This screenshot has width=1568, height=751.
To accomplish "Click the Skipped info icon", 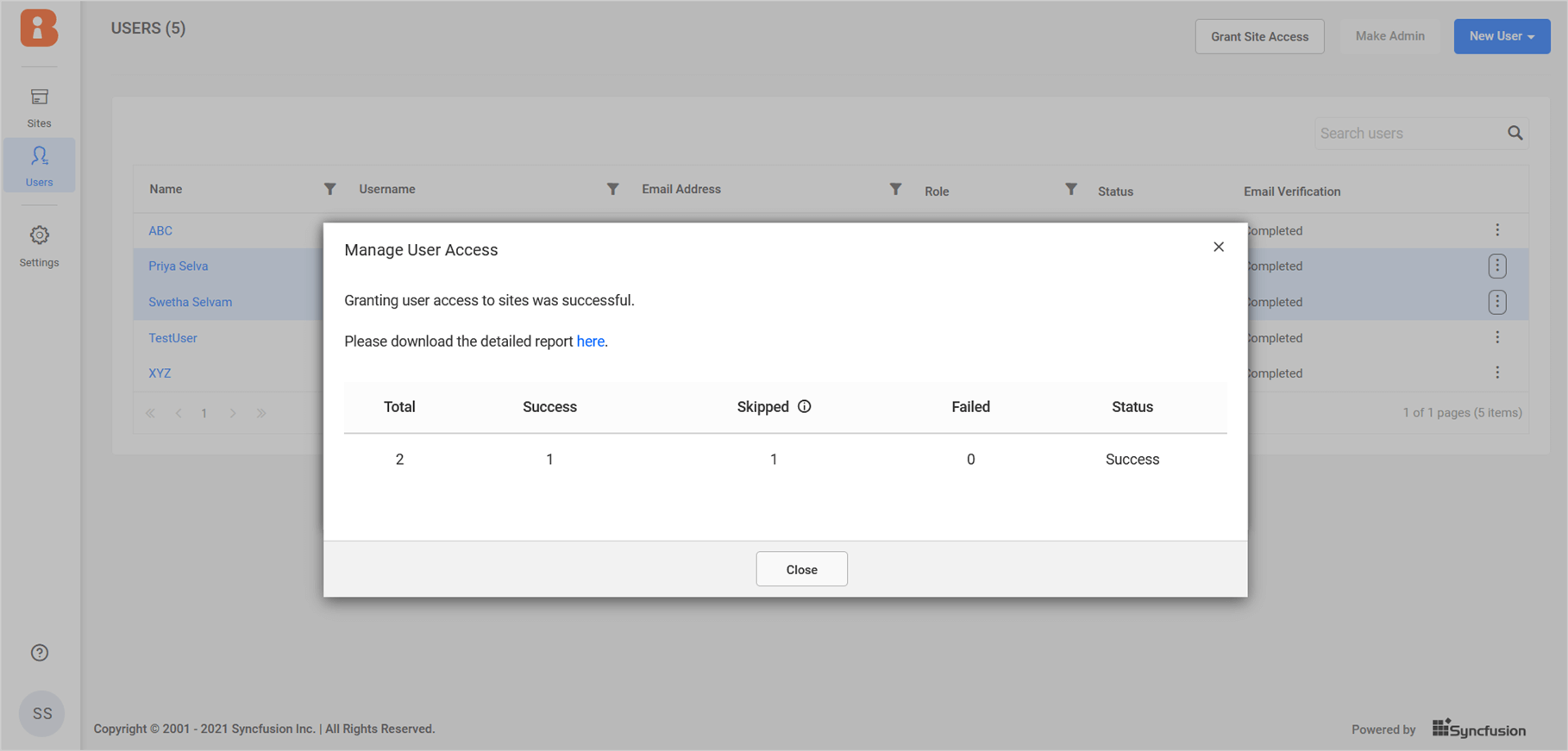I will (805, 406).
